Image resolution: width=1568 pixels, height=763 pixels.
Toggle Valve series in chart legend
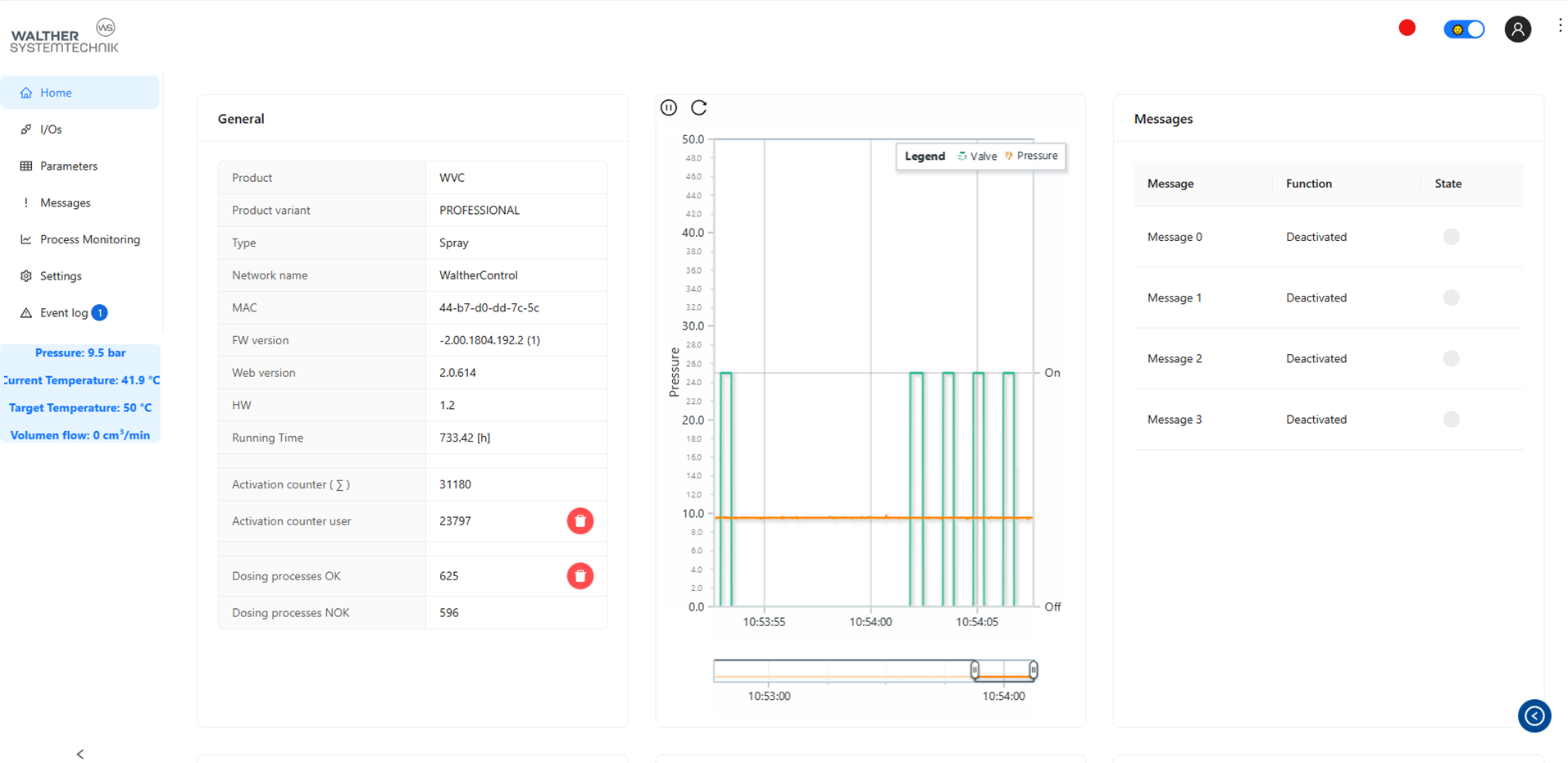click(977, 157)
